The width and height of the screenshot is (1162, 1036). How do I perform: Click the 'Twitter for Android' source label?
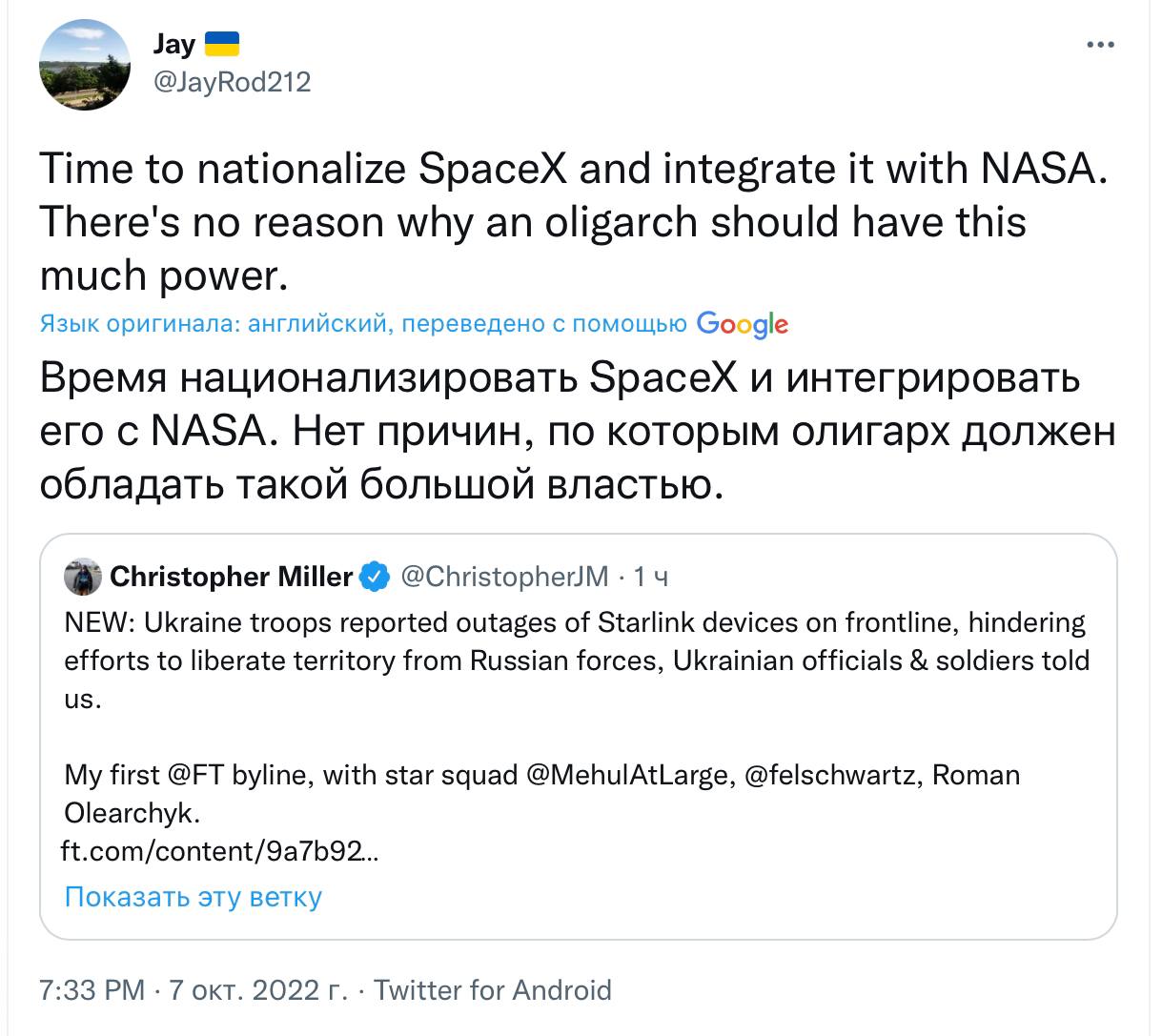(492, 990)
